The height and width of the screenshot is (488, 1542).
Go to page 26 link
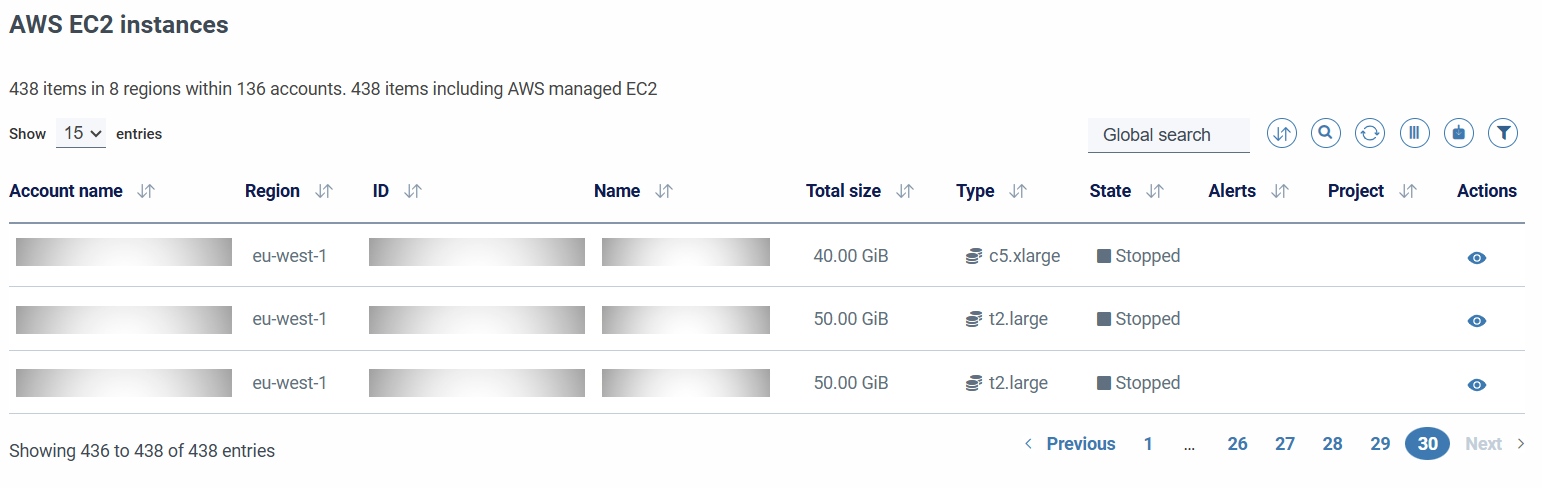click(1237, 444)
